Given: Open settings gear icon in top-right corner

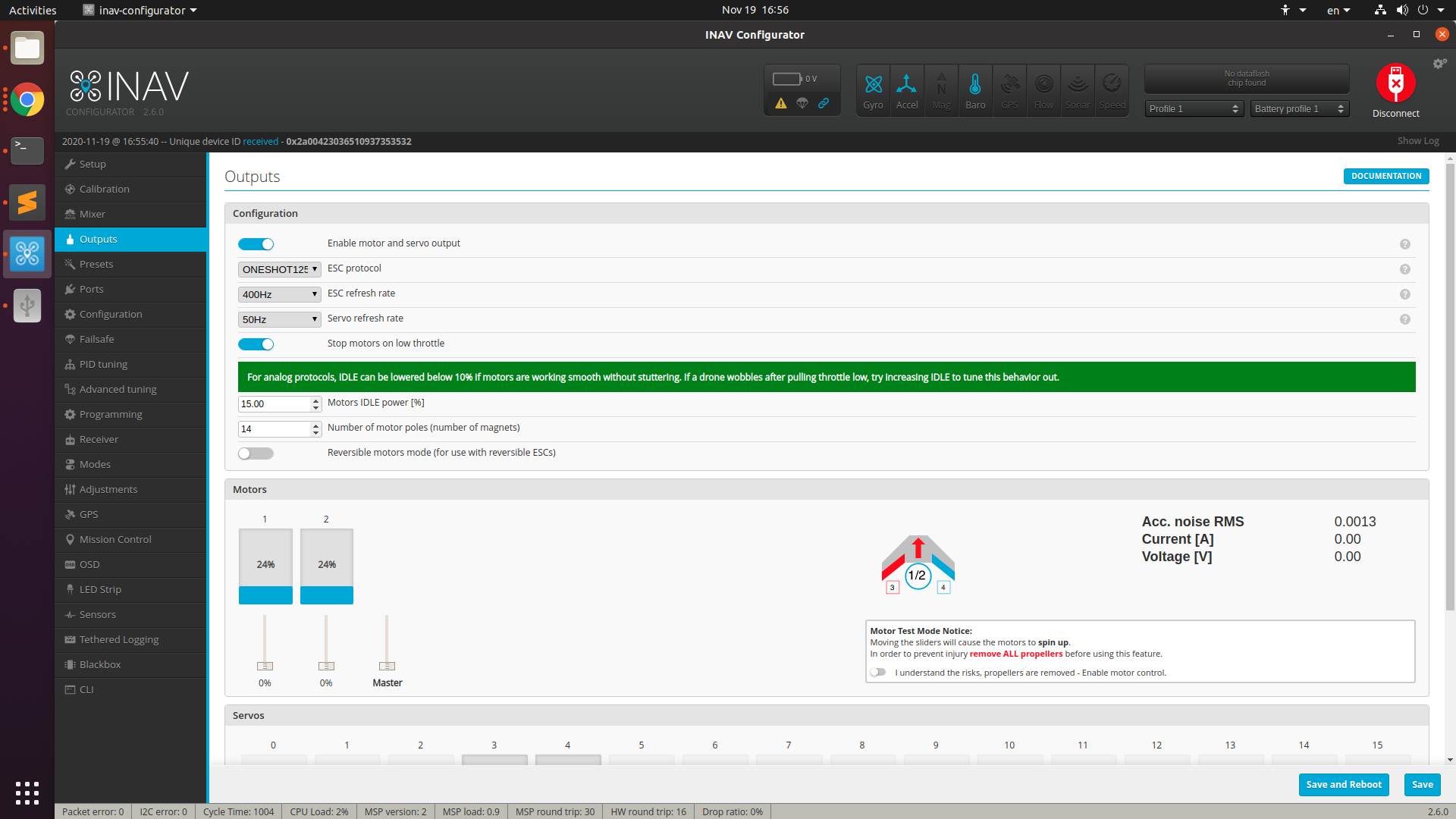Looking at the screenshot, I should tap(1439, 64).
